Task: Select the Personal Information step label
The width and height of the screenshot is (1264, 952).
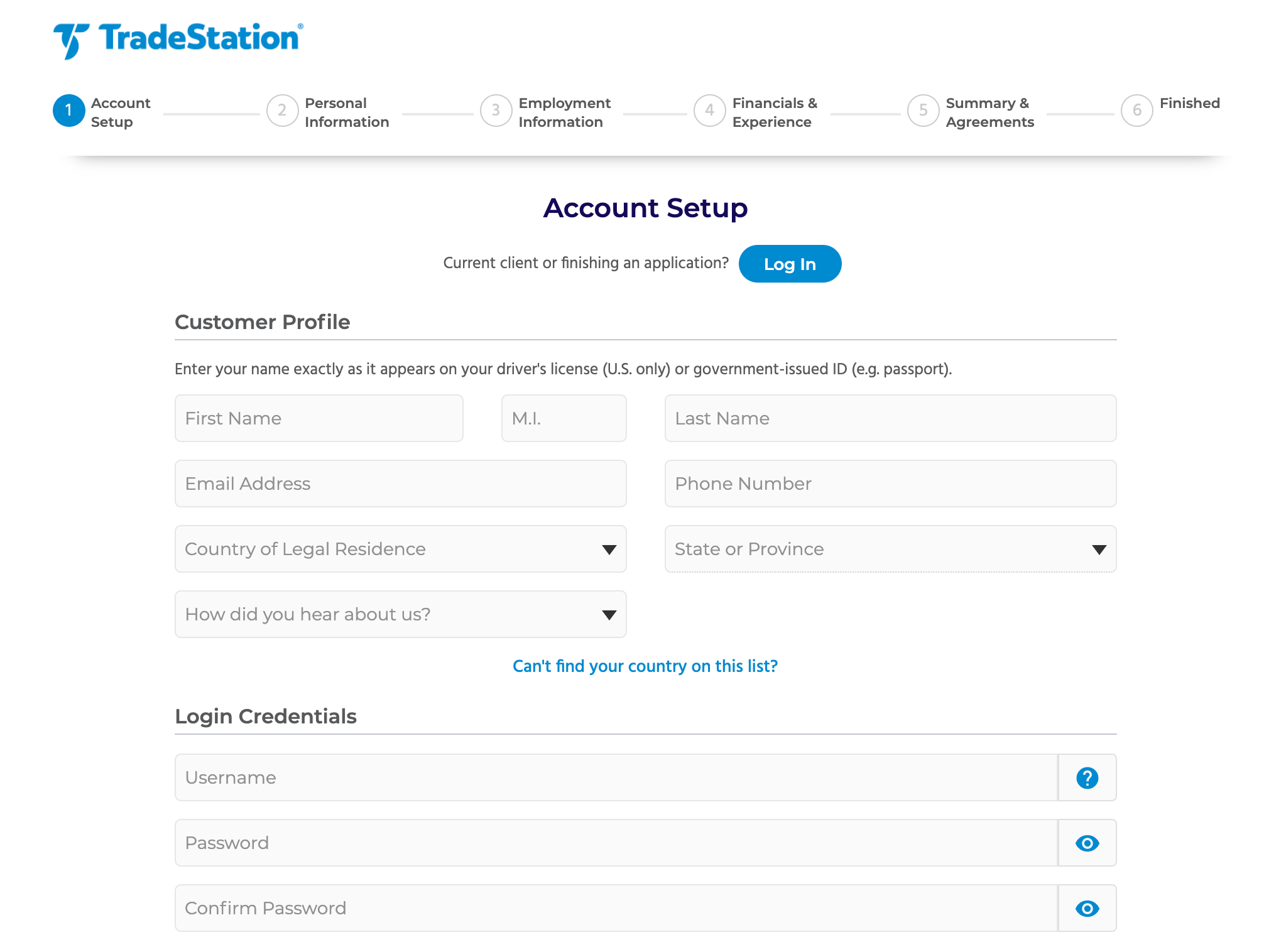Action: (346, 112)
